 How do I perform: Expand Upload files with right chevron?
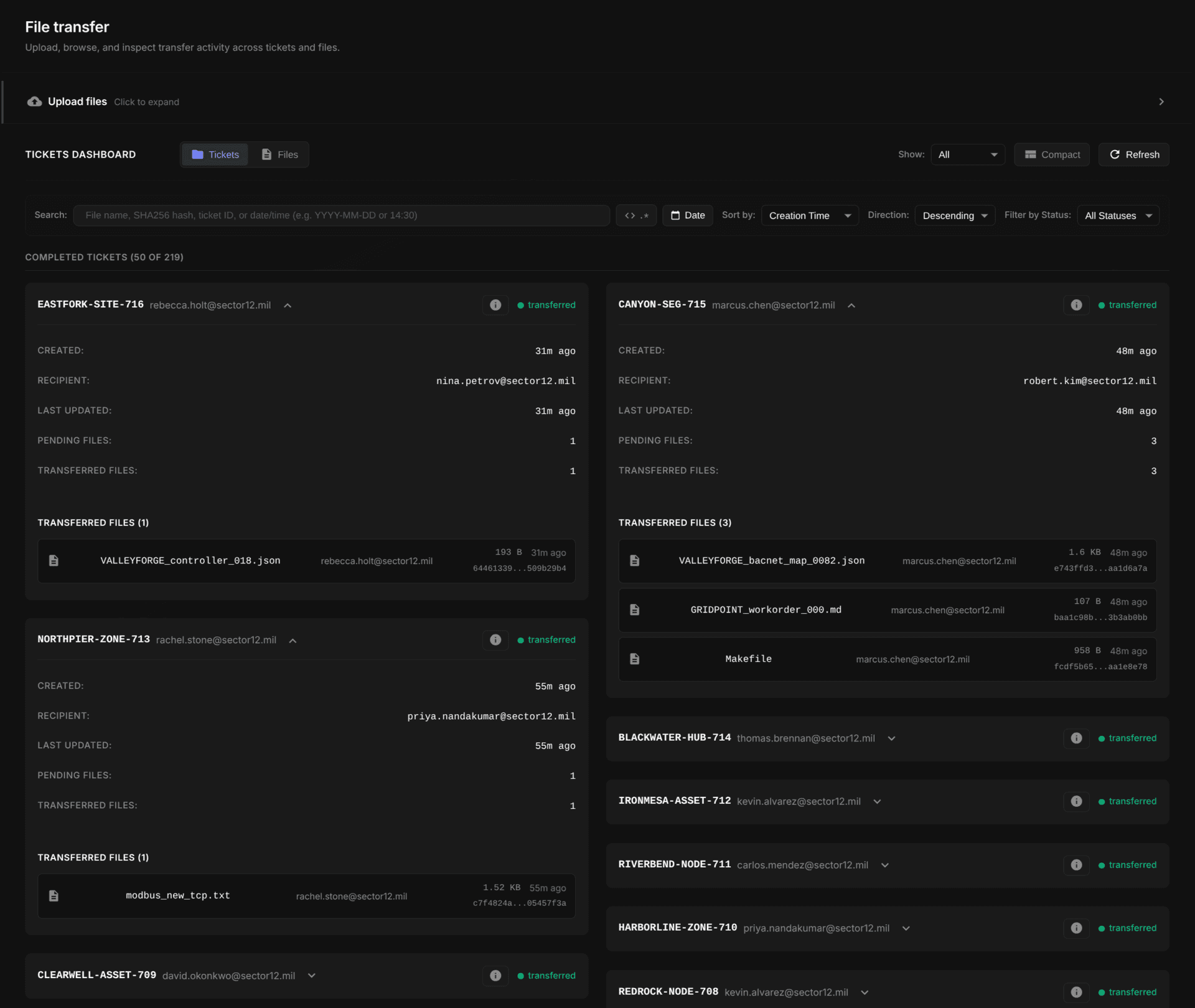(x=1161, y=101)
